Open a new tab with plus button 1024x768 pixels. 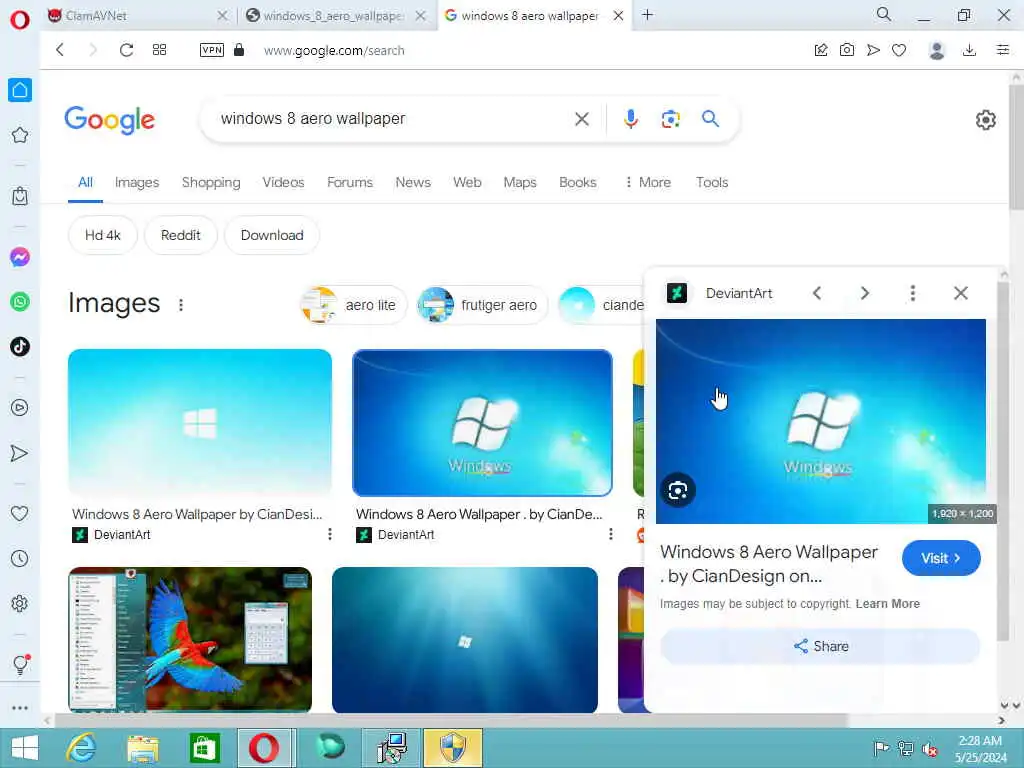pos(647,14)
